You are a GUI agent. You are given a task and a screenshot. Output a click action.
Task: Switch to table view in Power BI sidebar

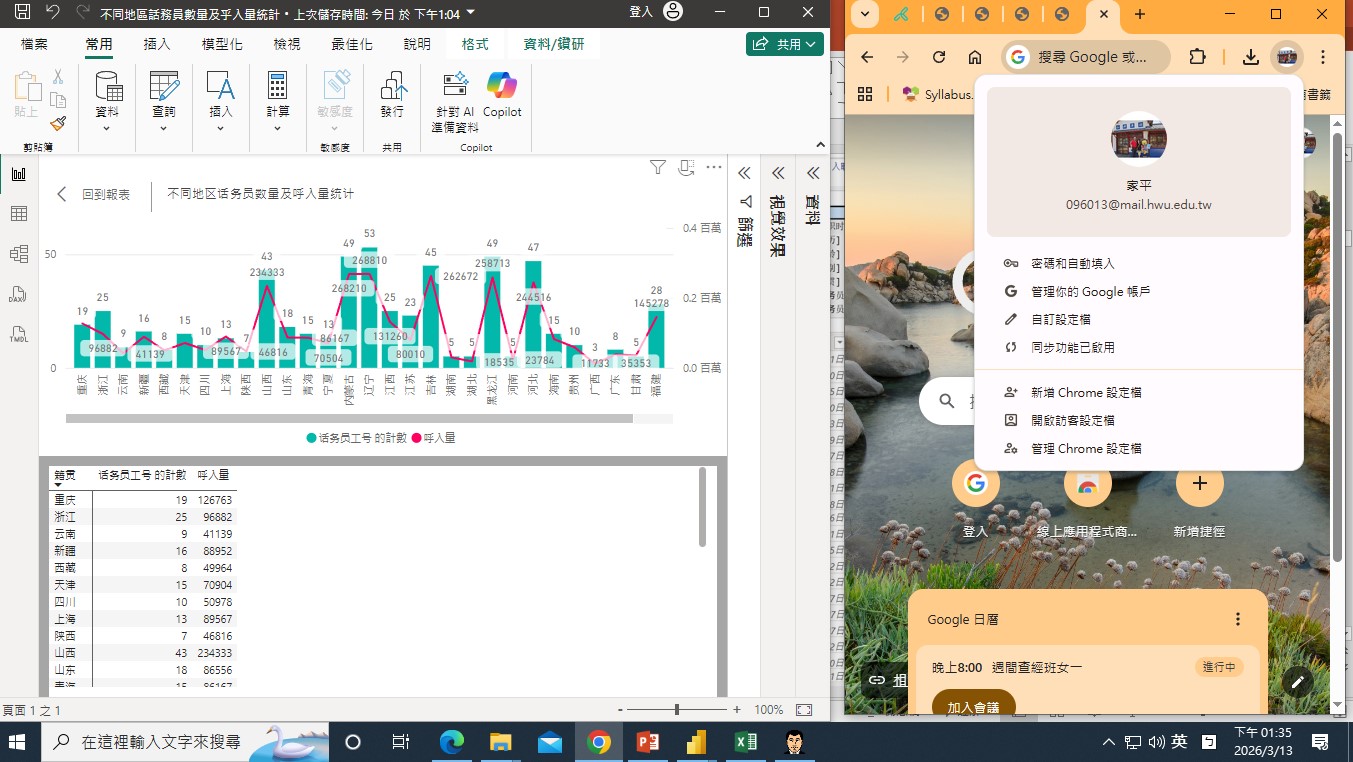pos(18,213)
